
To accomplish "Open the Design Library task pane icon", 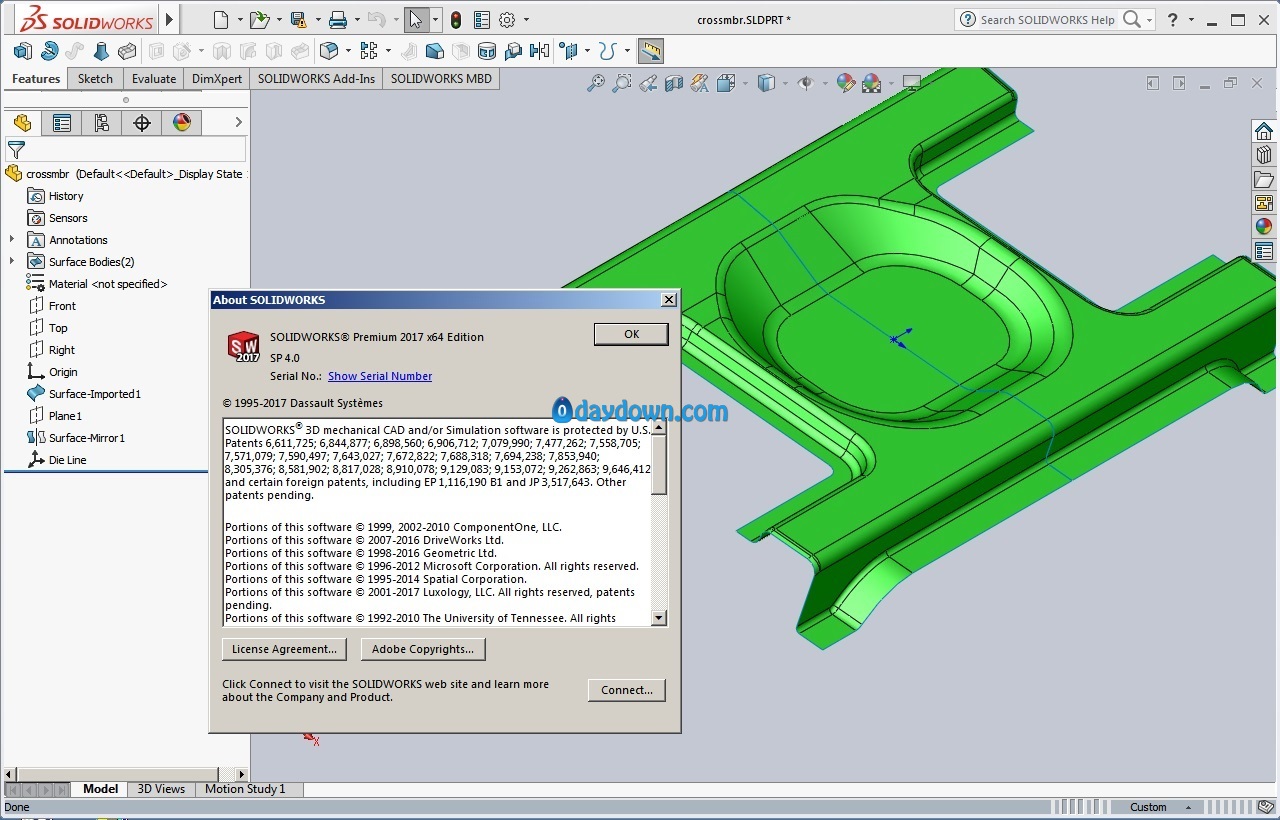I will coord(1264,155).
